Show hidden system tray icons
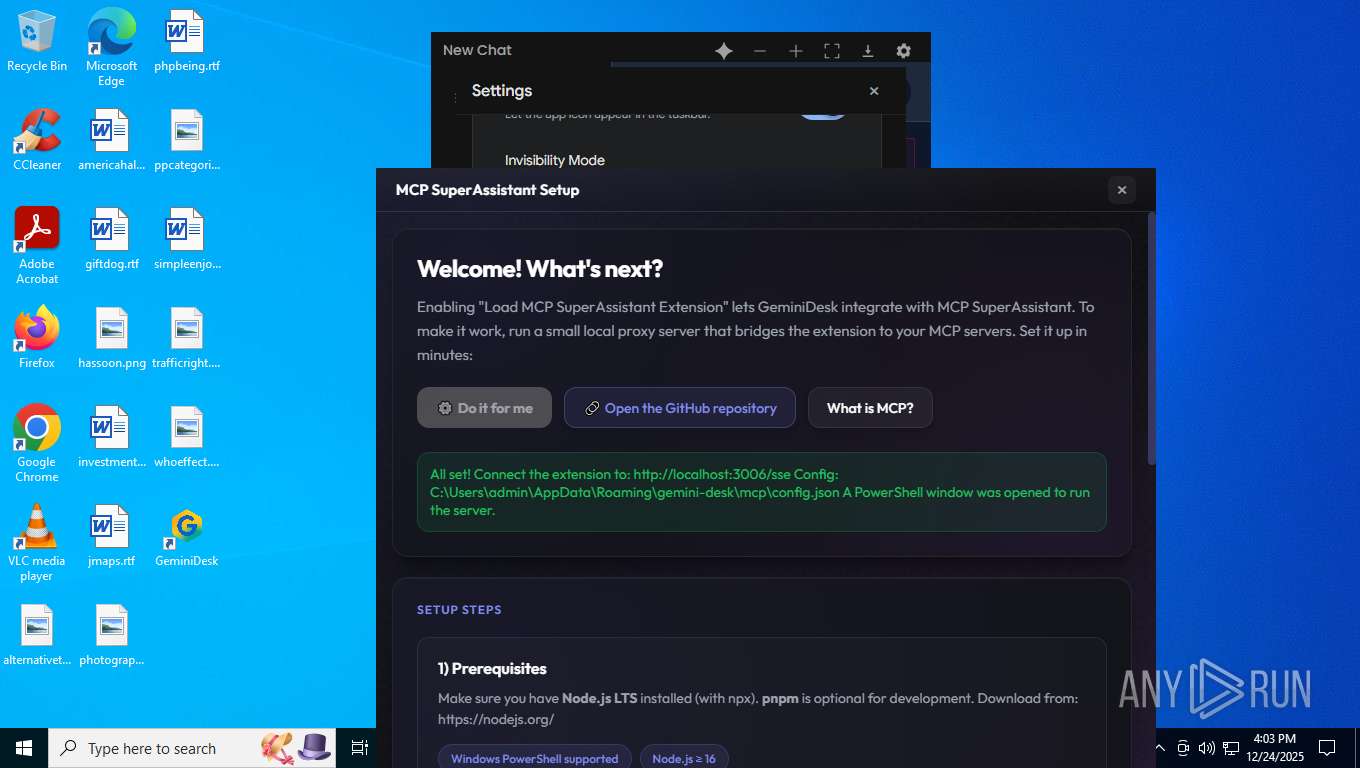 coord(1160,748)
